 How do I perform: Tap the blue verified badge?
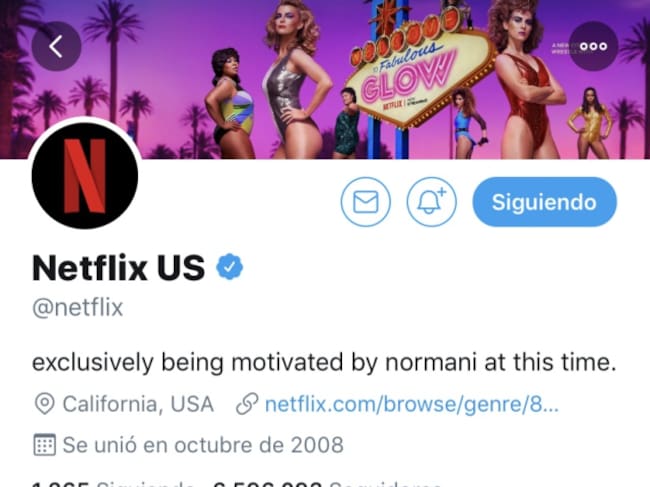point(229,267)
